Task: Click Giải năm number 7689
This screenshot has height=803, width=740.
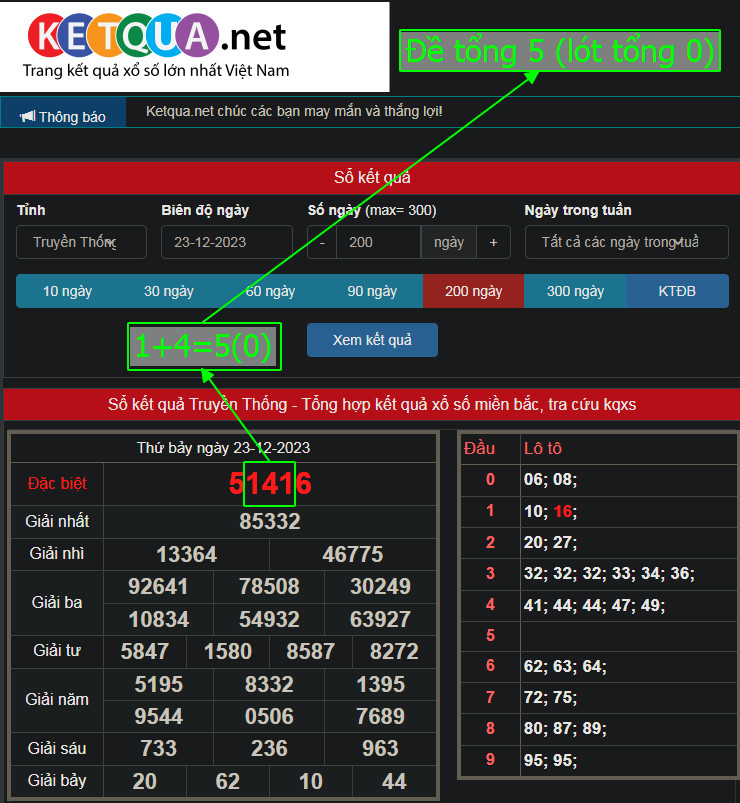Action: click(x=380, y=716)
